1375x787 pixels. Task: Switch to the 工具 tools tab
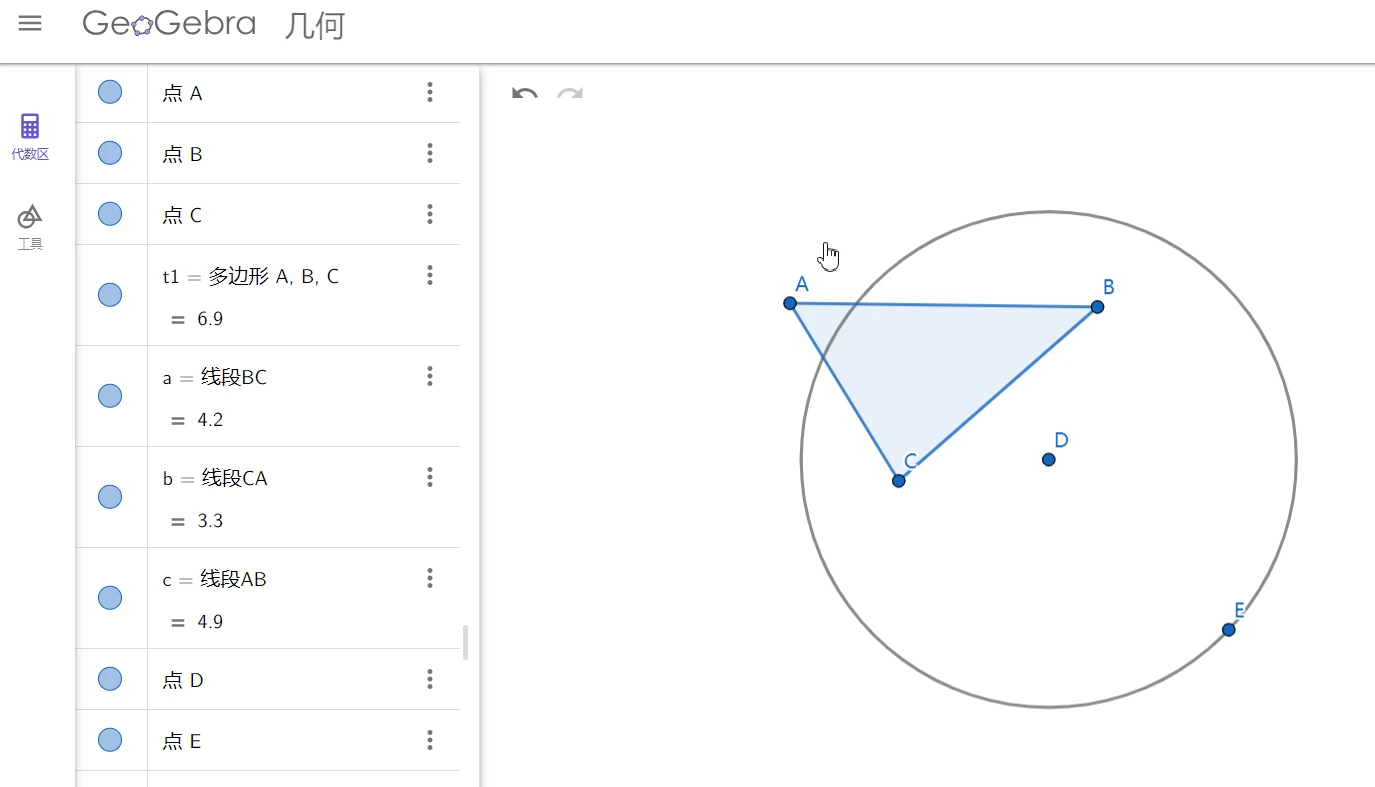click(x=30, y=226)
